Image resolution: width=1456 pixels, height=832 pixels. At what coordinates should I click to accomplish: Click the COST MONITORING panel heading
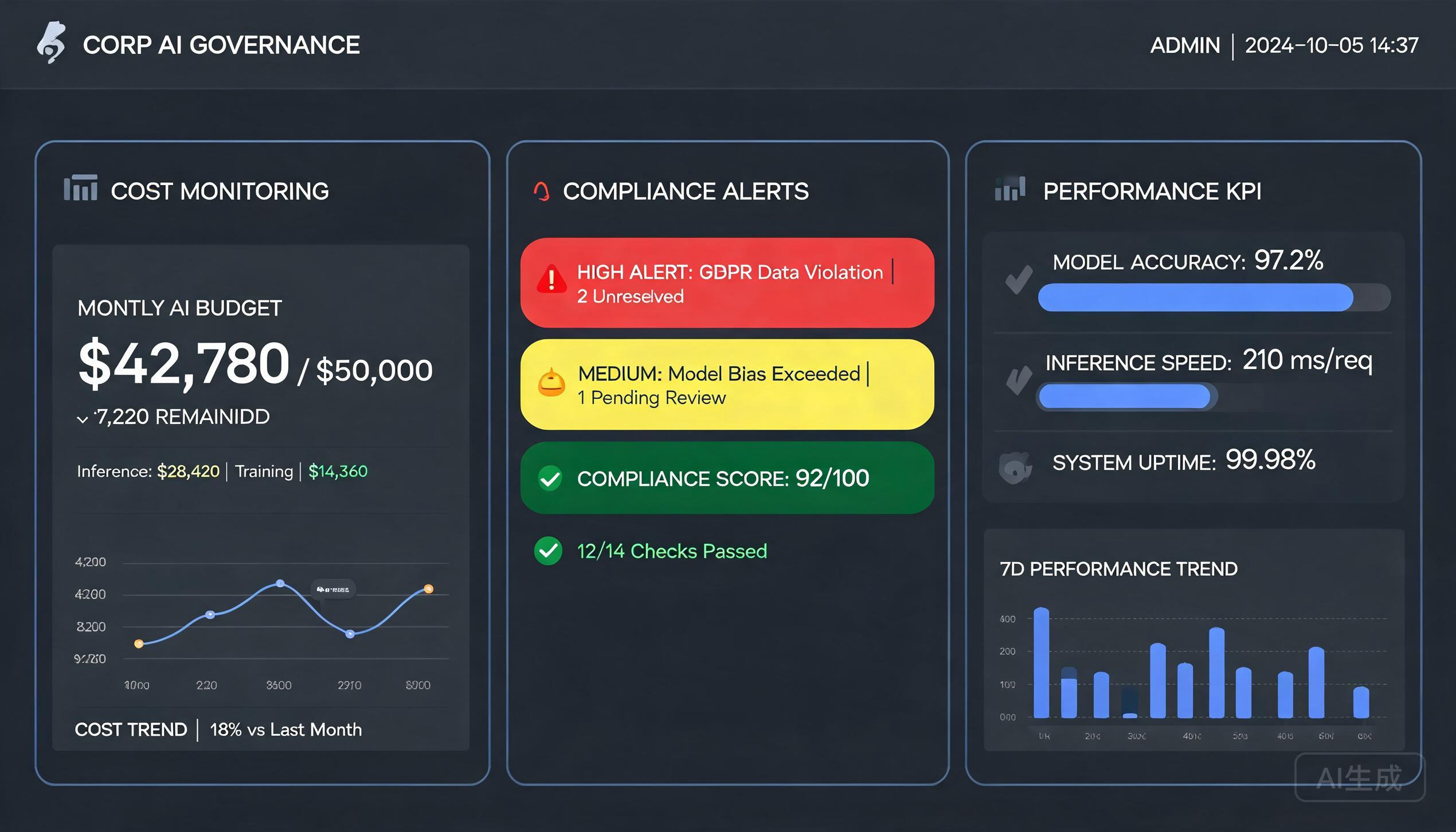tap(220, 191)
